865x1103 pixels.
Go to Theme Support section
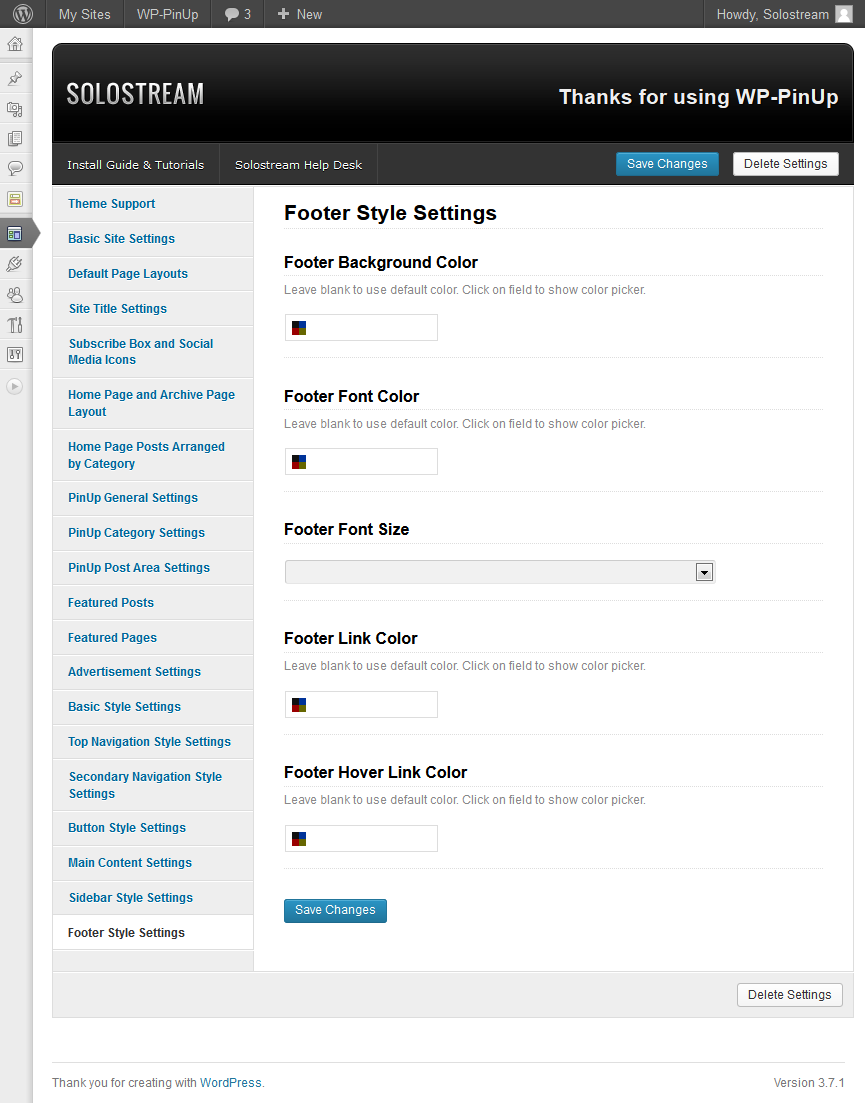click(153, 204)
